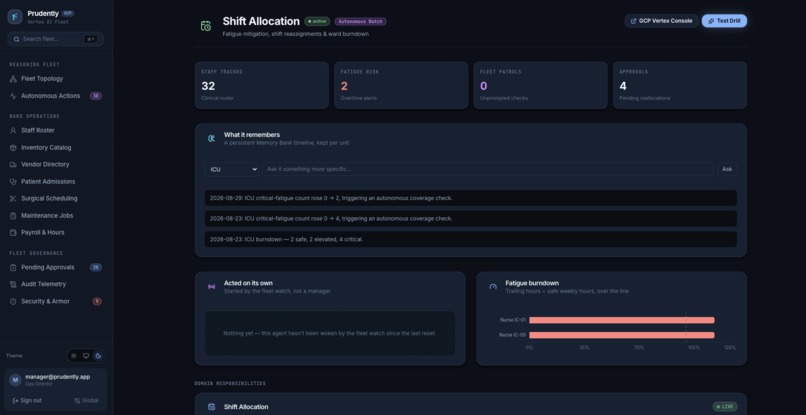The image size is (806, 415).
Task: Click the Global scope button
Action: [86, 401]
